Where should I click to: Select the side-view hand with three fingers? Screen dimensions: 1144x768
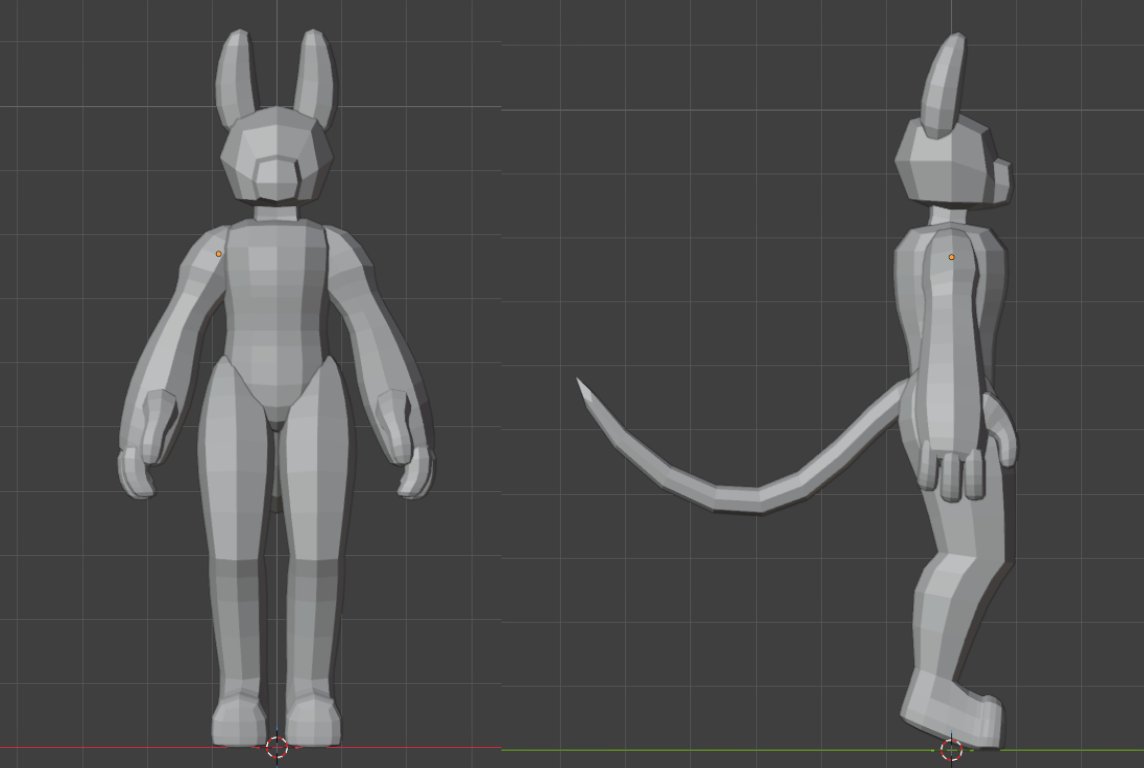[951, 470]
